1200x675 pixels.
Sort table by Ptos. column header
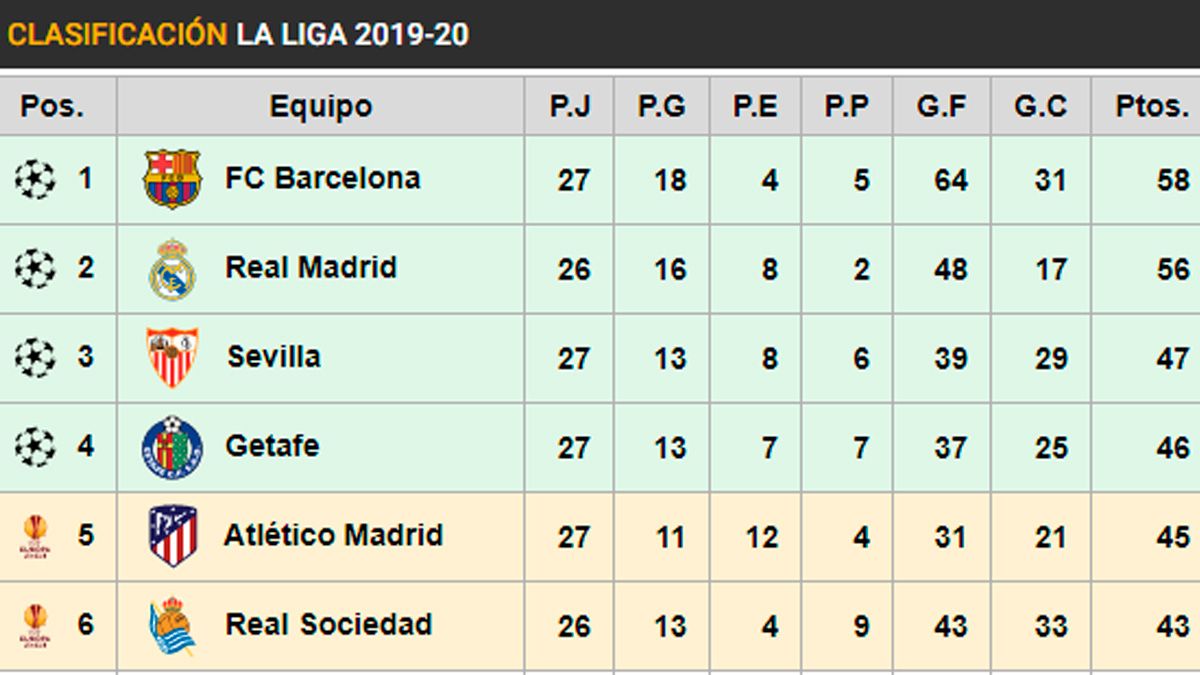[1152, 106]
